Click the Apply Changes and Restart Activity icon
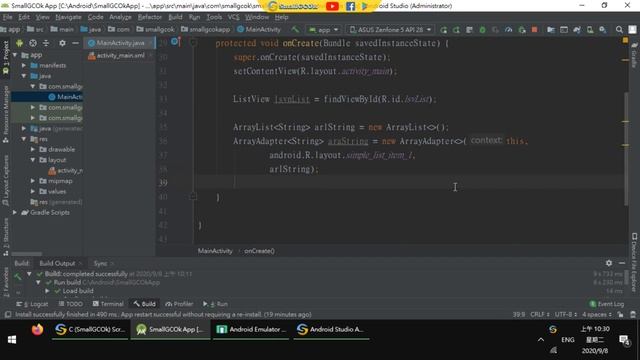The image size is (640, 360). [456, 30]
